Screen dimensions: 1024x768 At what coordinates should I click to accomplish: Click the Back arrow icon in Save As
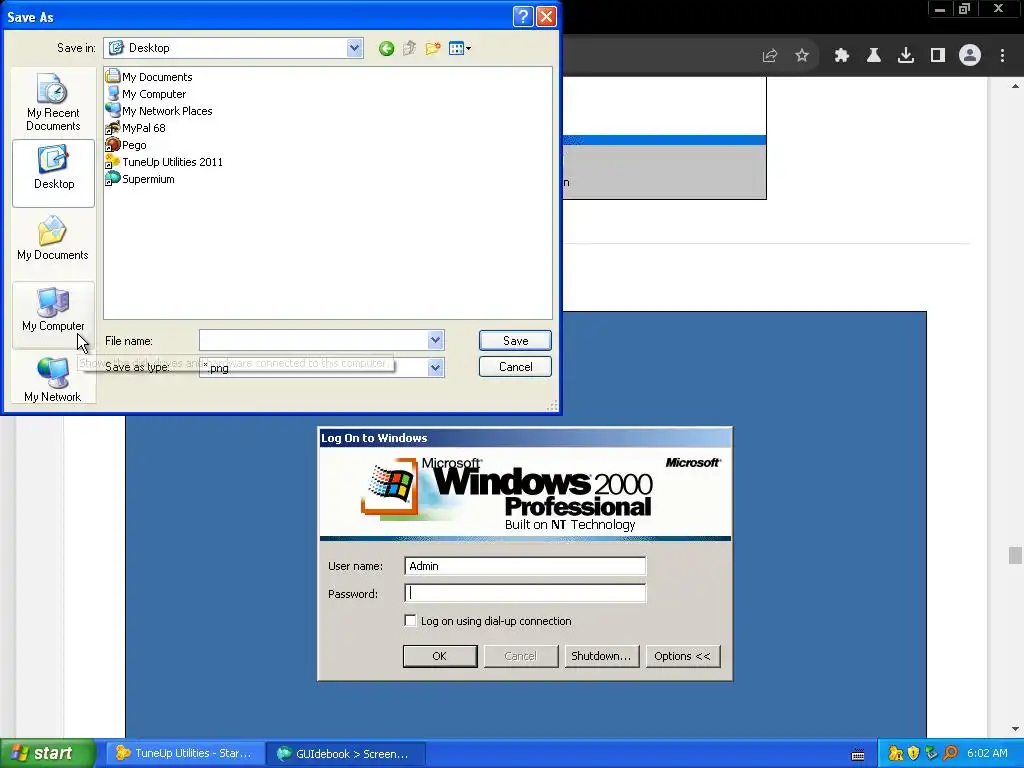coord(386,48)
